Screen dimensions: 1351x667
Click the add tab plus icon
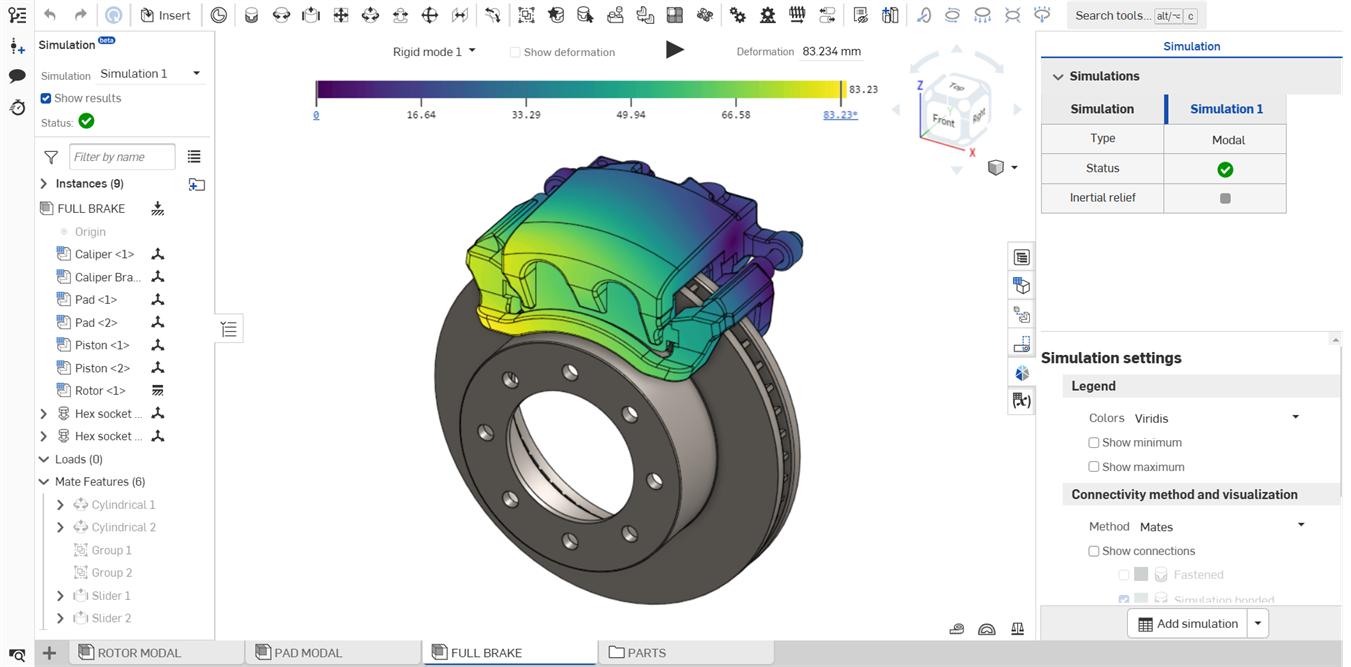click(49, 653)
